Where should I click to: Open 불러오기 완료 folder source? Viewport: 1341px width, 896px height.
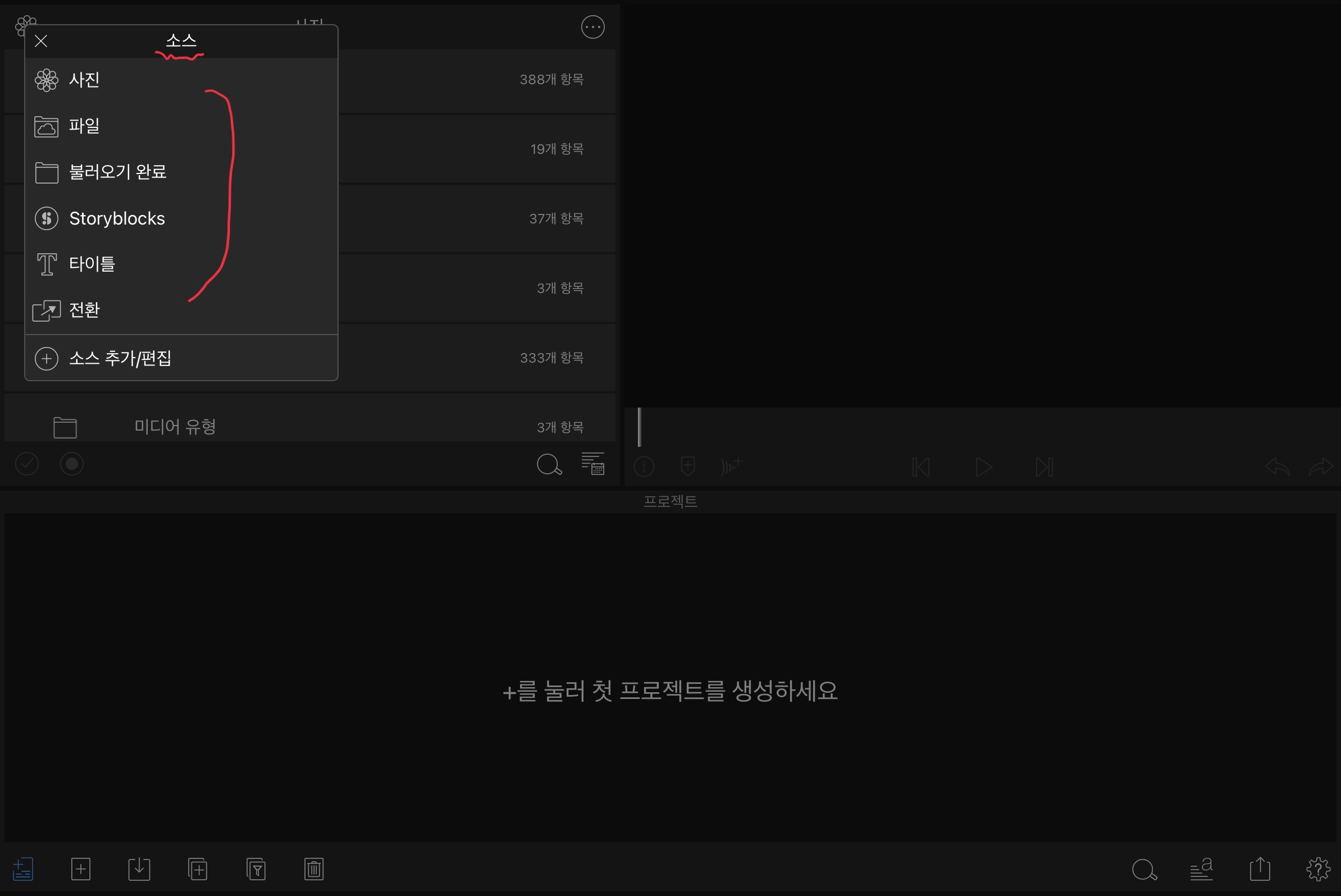click(117, 172)
